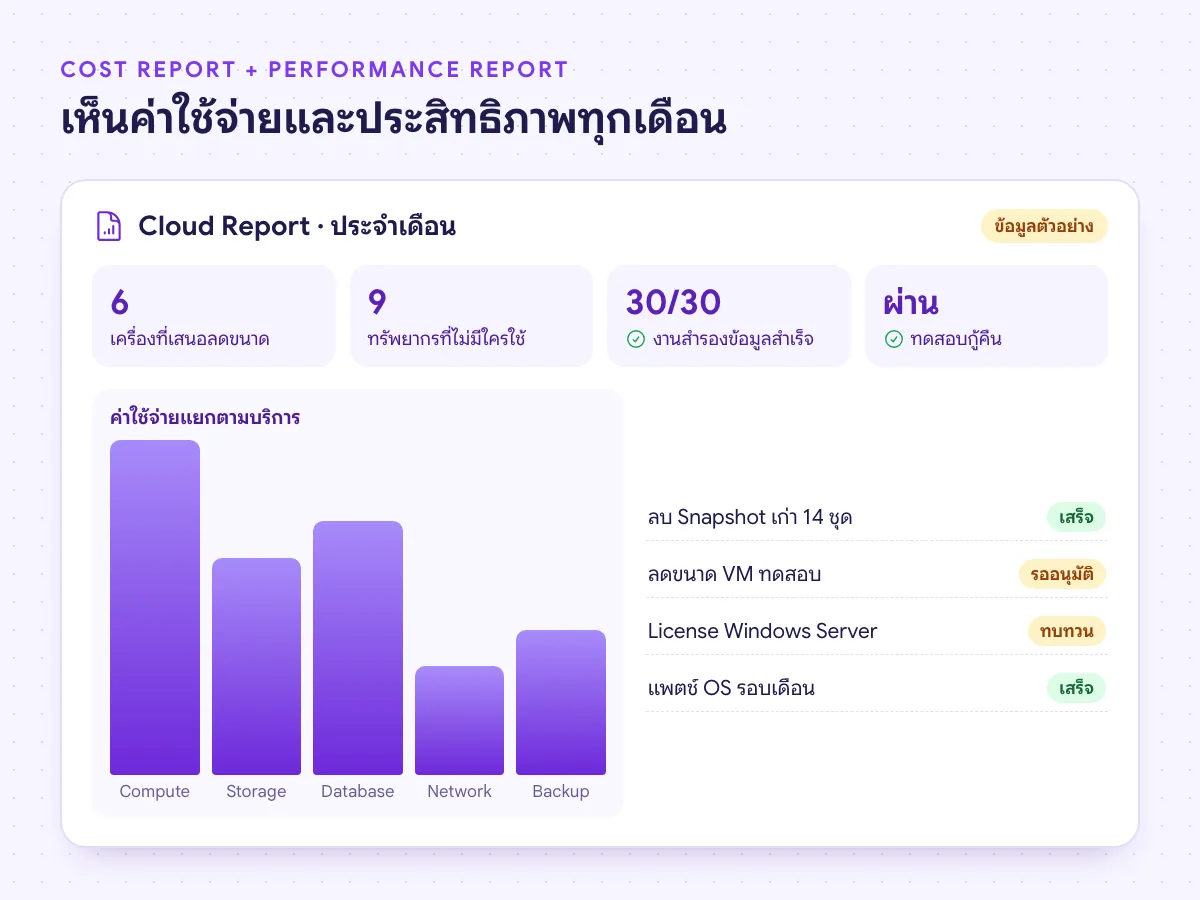
Task: Click the เห็นค่าใช้จ่ายและประสิทธิภาพทุกเดือน headline
Action: tap(393, 119)
